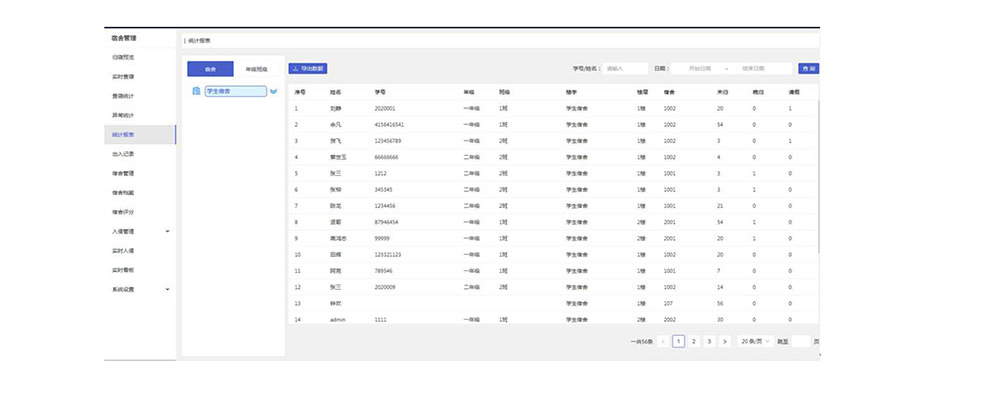Click the 一共56条 total count text

(642, 342)
